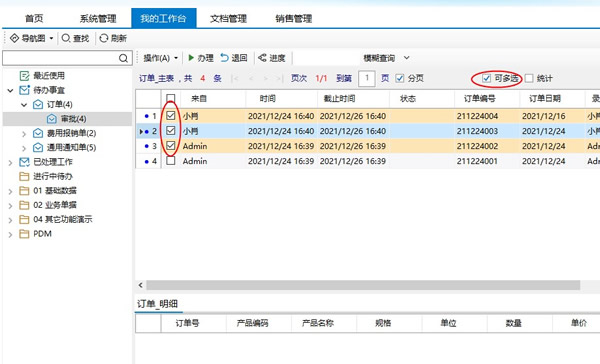Screen dimensions: 600x364
Task: Click the 订单(4) mail icon
Action: 38,104
